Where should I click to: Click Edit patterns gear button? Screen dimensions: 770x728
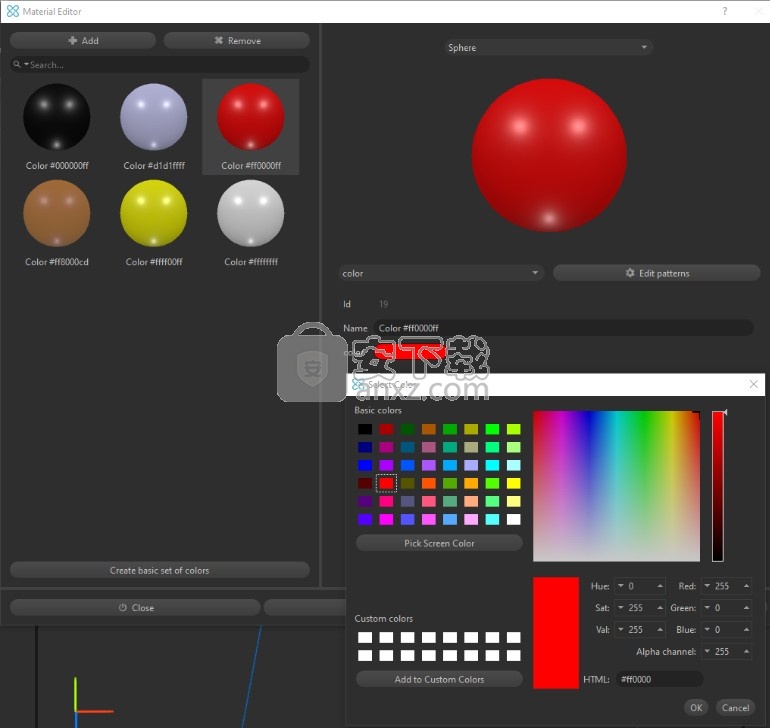pos(657,273)
